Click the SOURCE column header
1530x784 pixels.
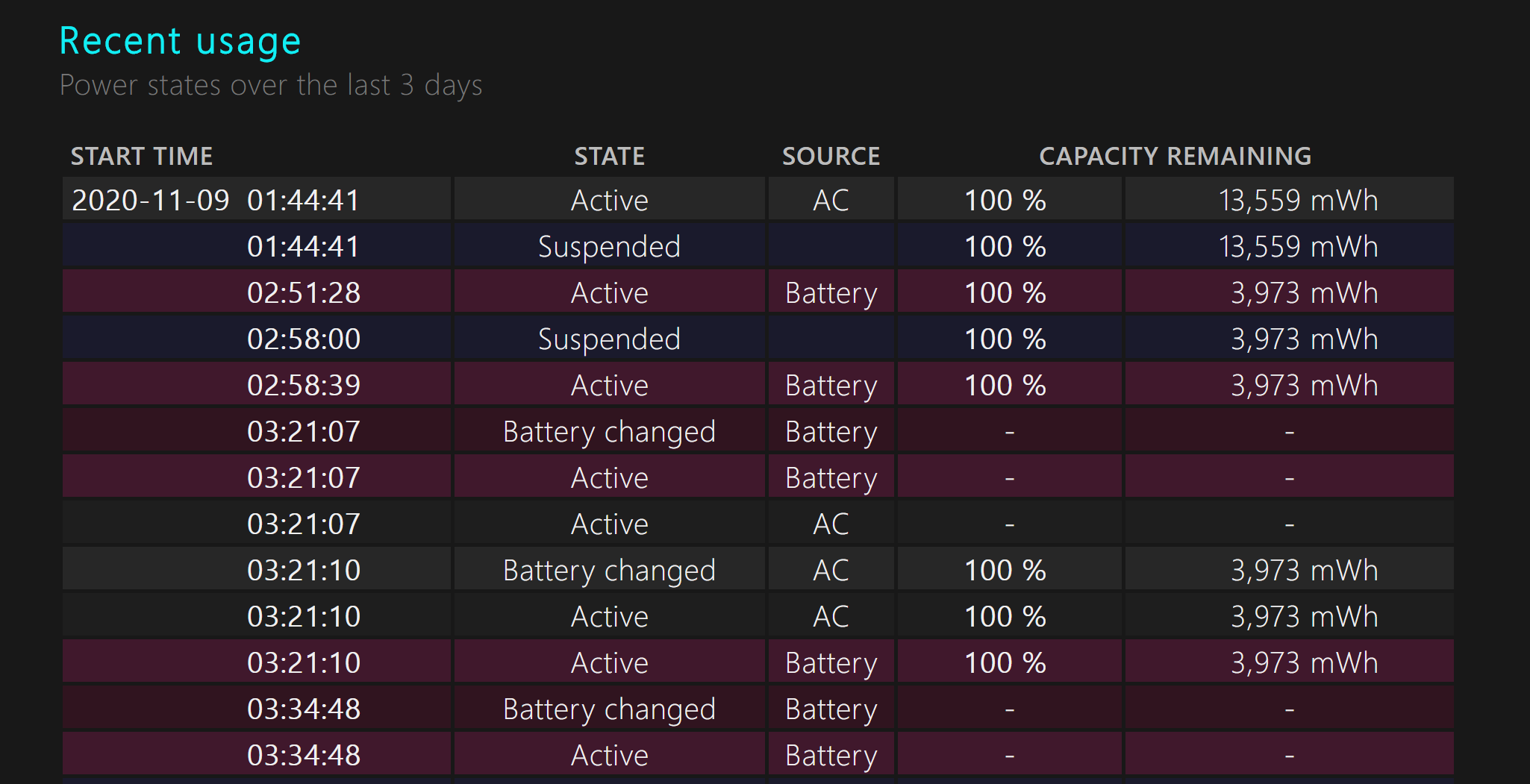click(x=831, y=156)
